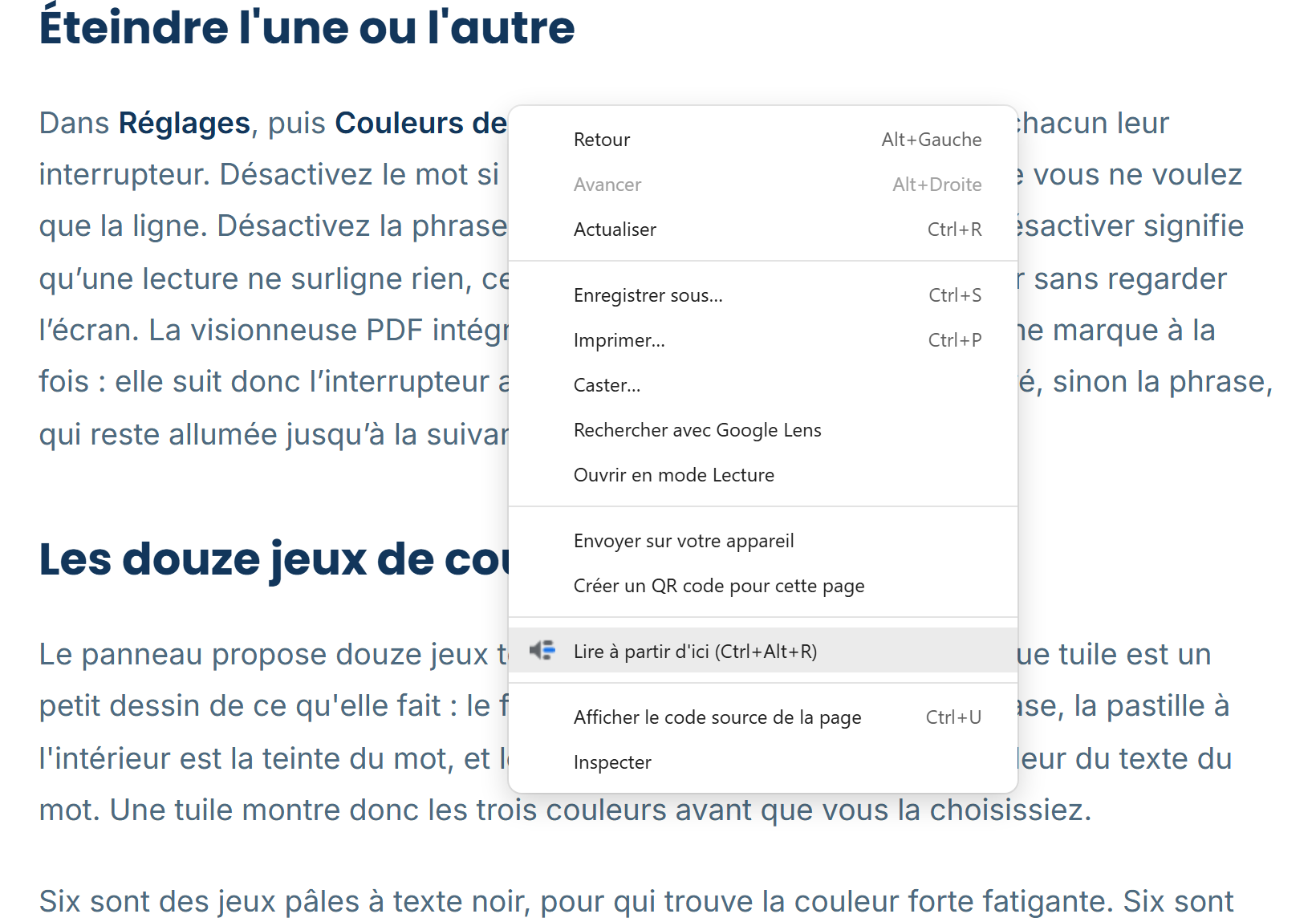Choose Envoyer sur votre appareil

pos(763,541)
